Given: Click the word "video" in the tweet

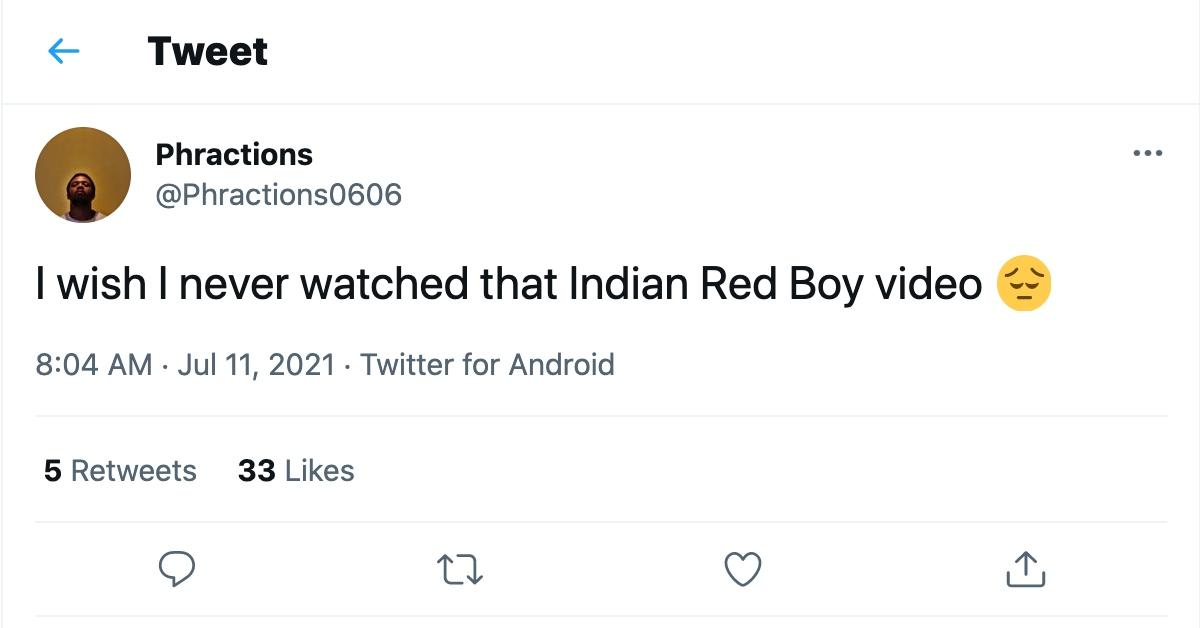Looking at the screenshot, I should (929, 286).
